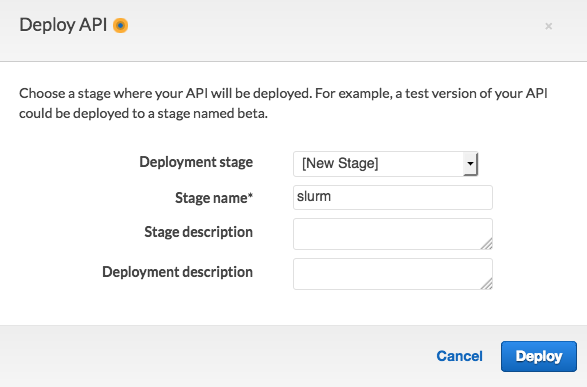
Task: Focus the Deployment description text area
Action: [x=393, y=274]
